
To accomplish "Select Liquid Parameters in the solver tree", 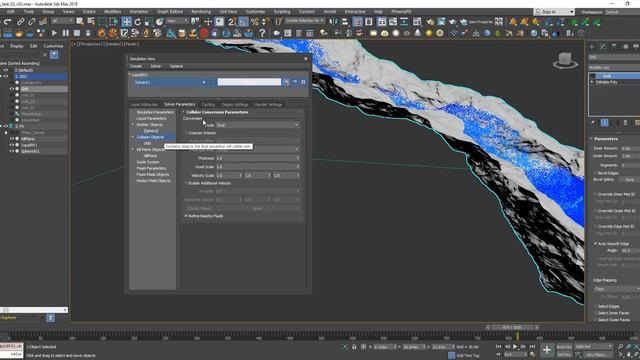I will point(151,118).
